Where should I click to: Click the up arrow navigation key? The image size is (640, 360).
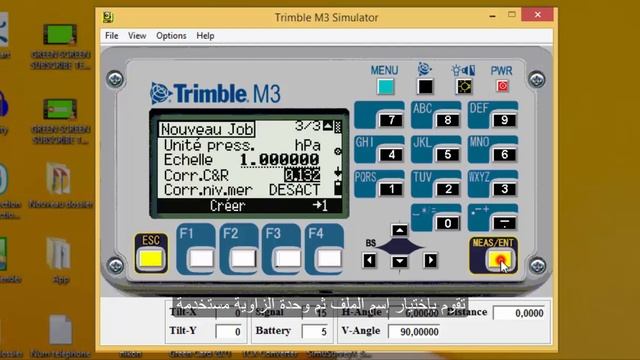400,230
